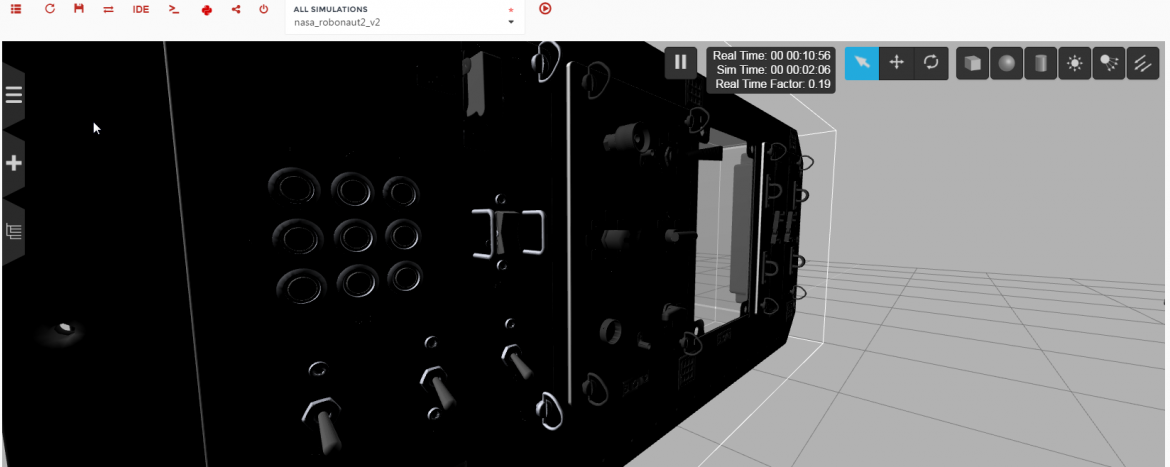This screenshot has height=467, width=1170.
Task: Open the IDE tool
Action: (x=141, y=10)
